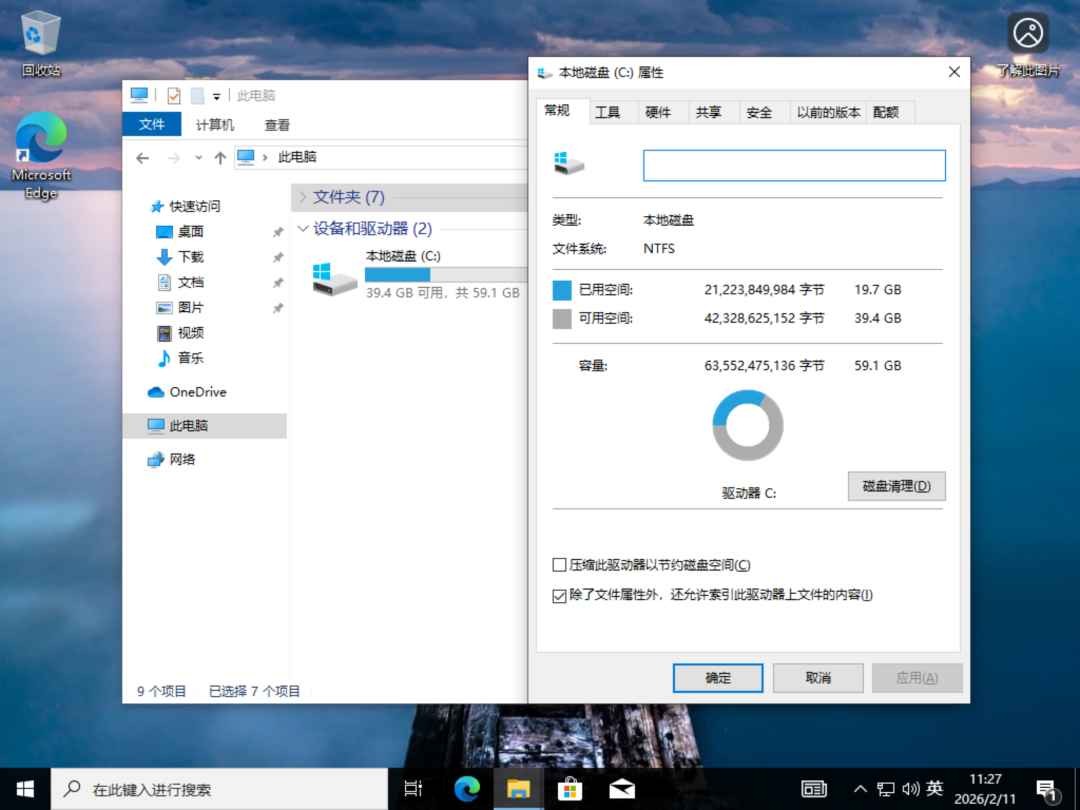Go back with the Explorer back arrow

143,158
